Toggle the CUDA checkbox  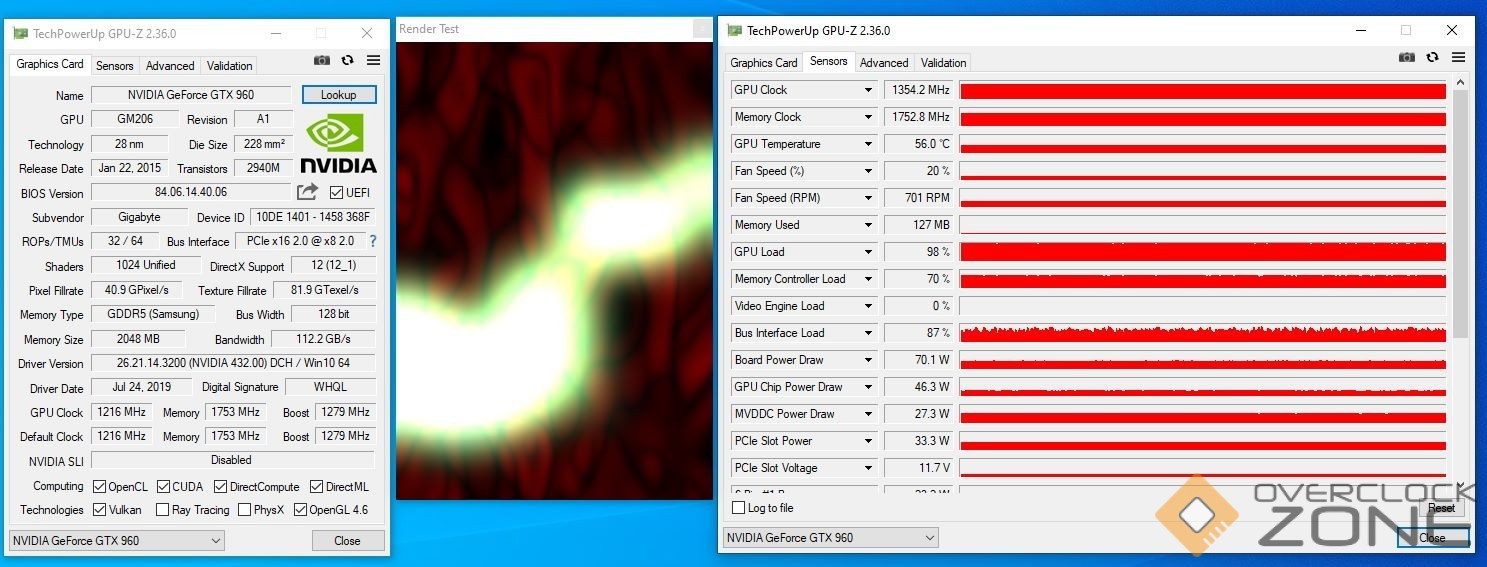(x=163, y=487)
